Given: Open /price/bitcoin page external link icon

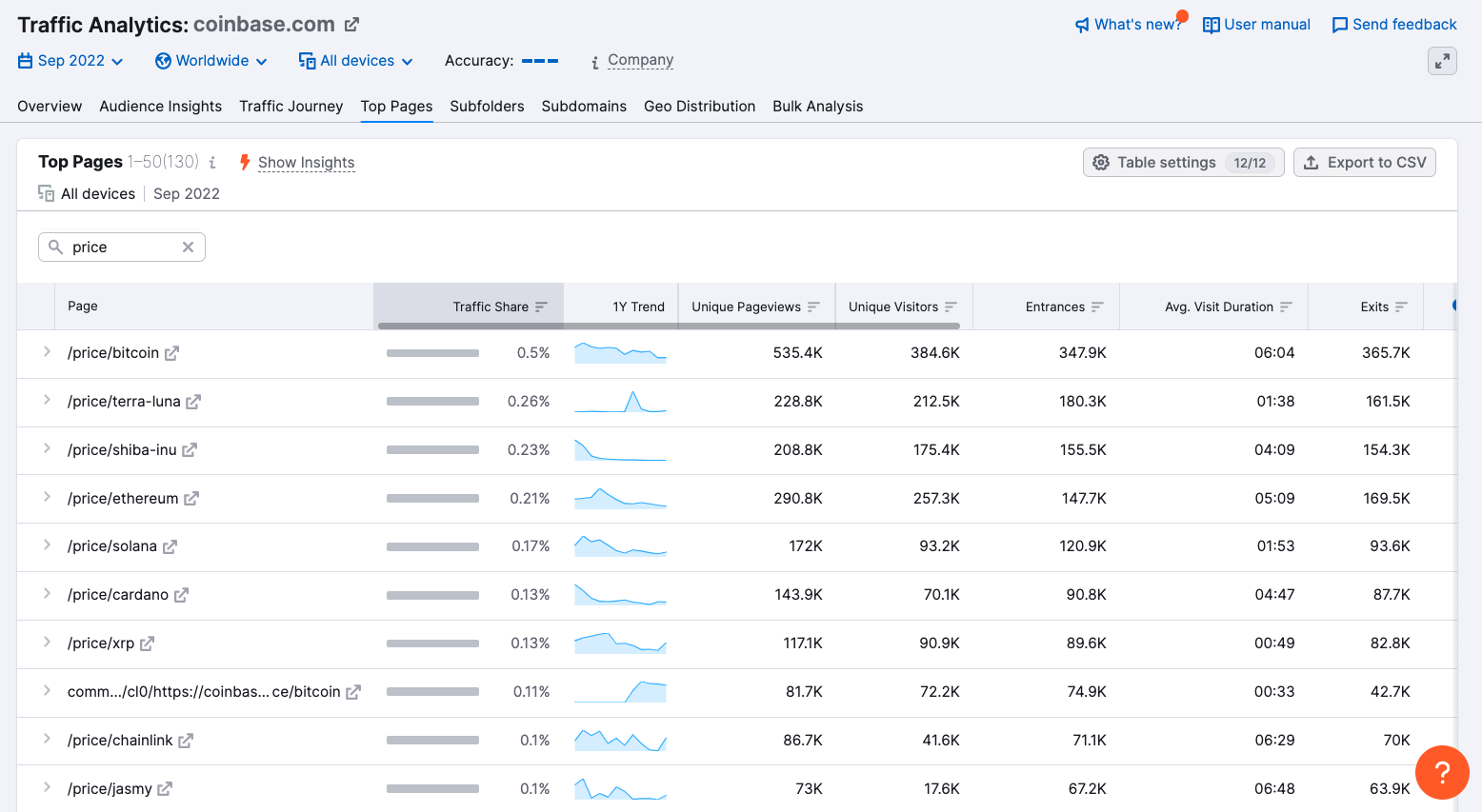Looking at the screenshot, I should coord(171,353).
